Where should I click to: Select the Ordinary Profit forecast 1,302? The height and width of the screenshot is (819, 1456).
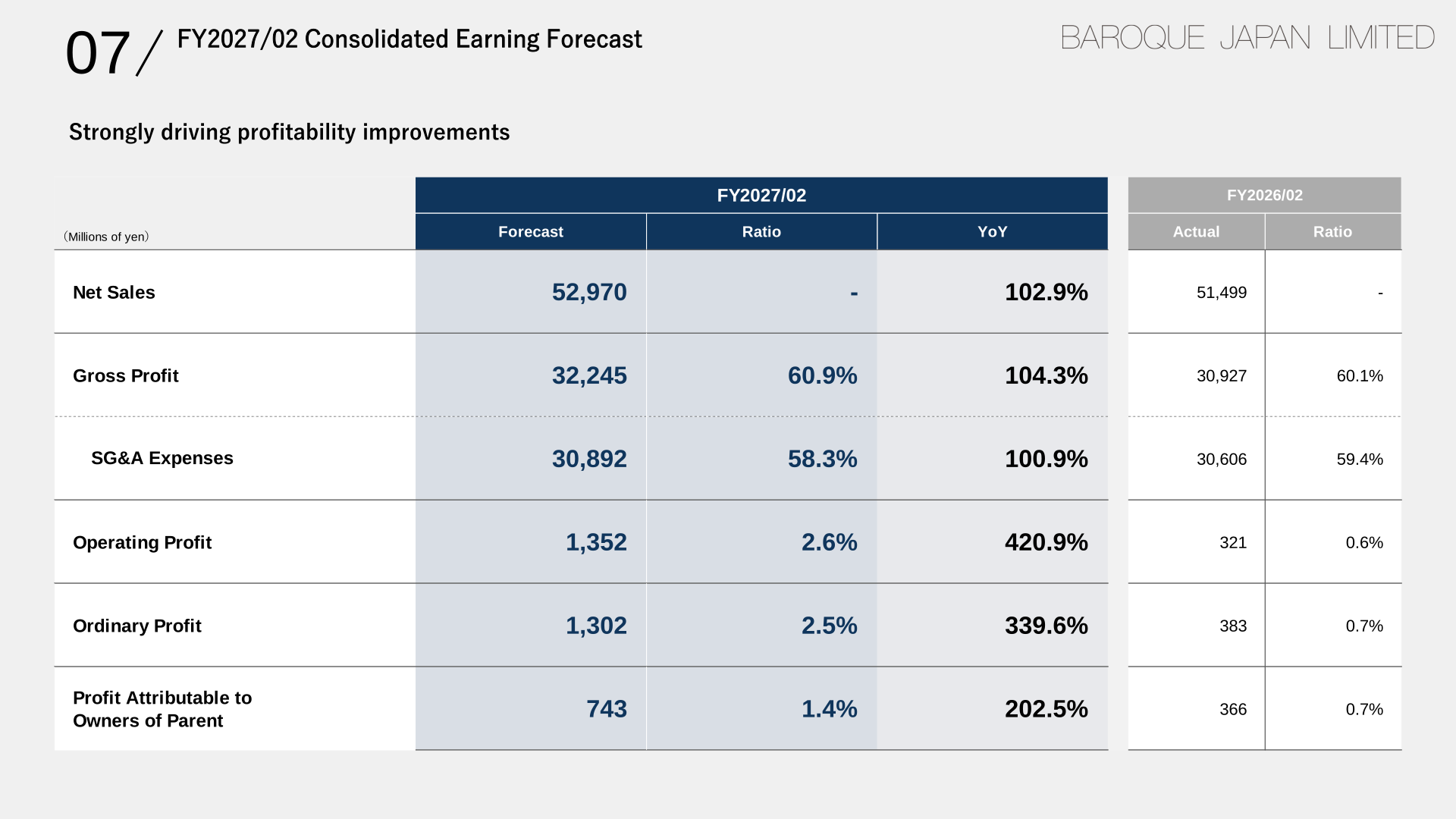(596, 626)
